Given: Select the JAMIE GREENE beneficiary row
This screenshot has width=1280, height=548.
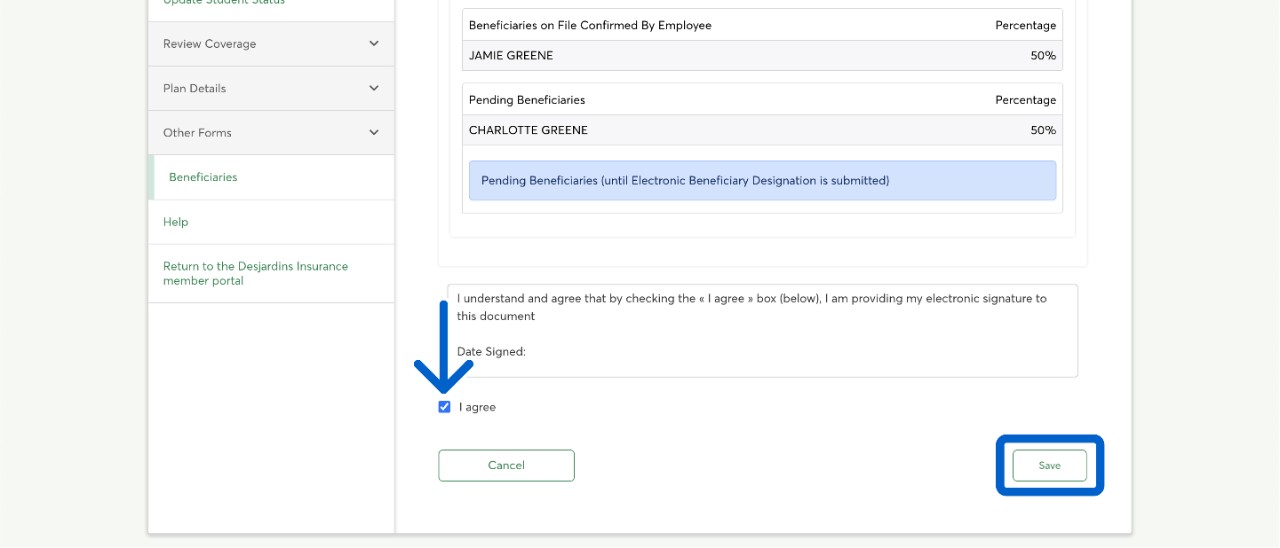Looking at the screenshot, I should click(x=762, y=56).
